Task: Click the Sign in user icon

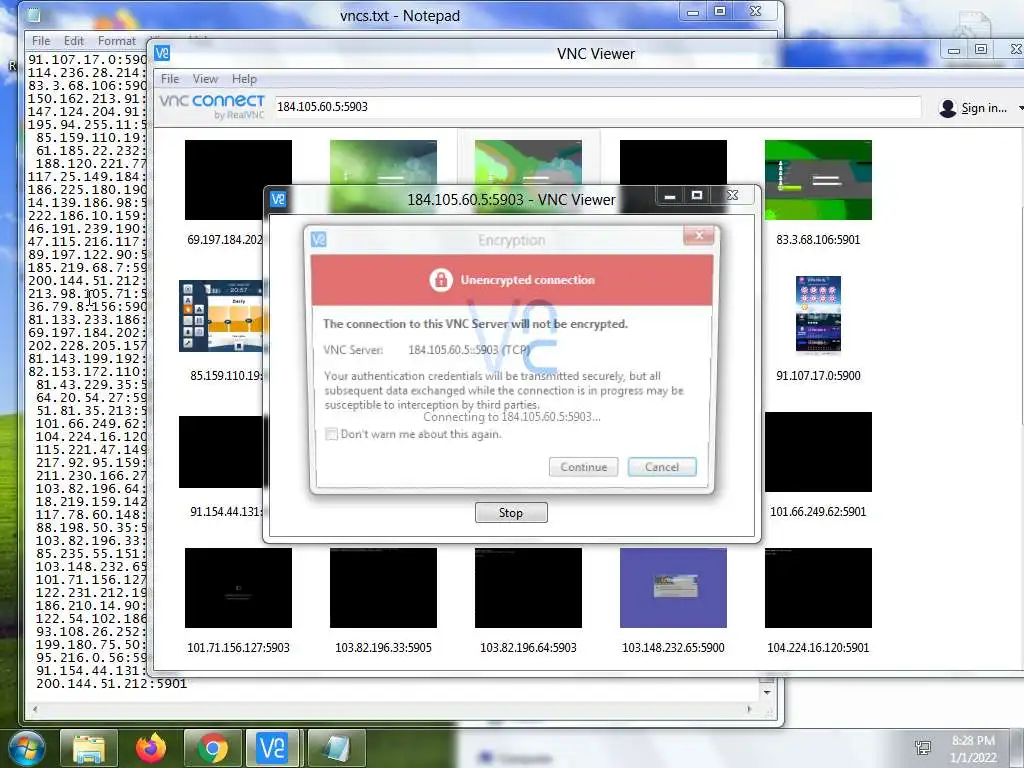Action: (948, 108)
